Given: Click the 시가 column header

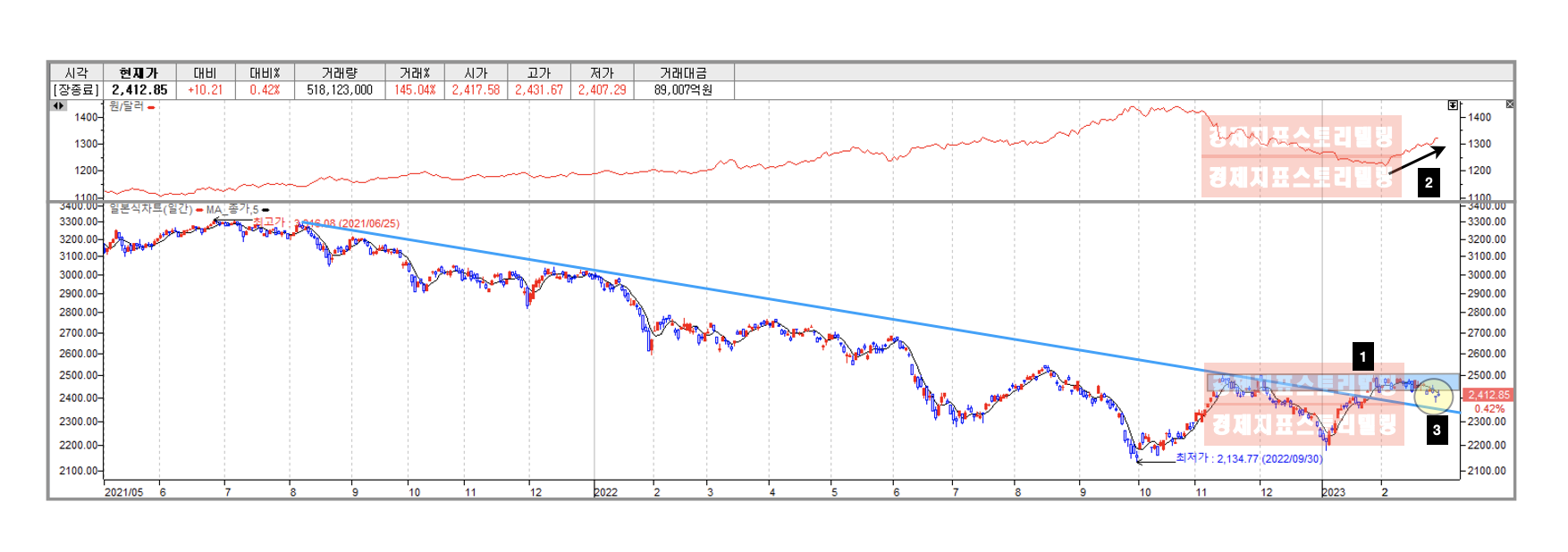Looking at the screenshot, I should (x=476, y=72).
